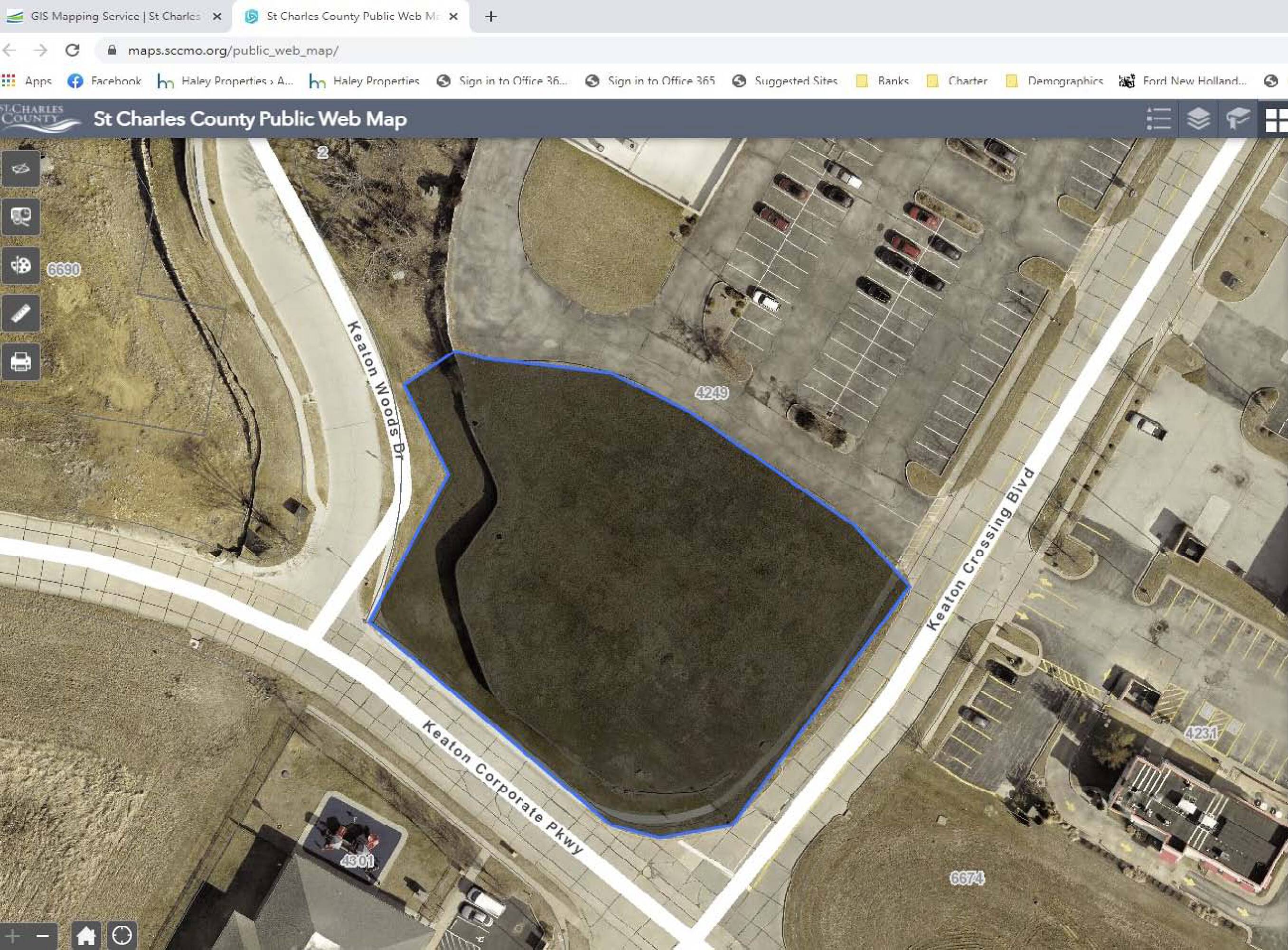The image size is (1288, 950).
Task: Zoom in with the plus button
Action: coord(13,936)
